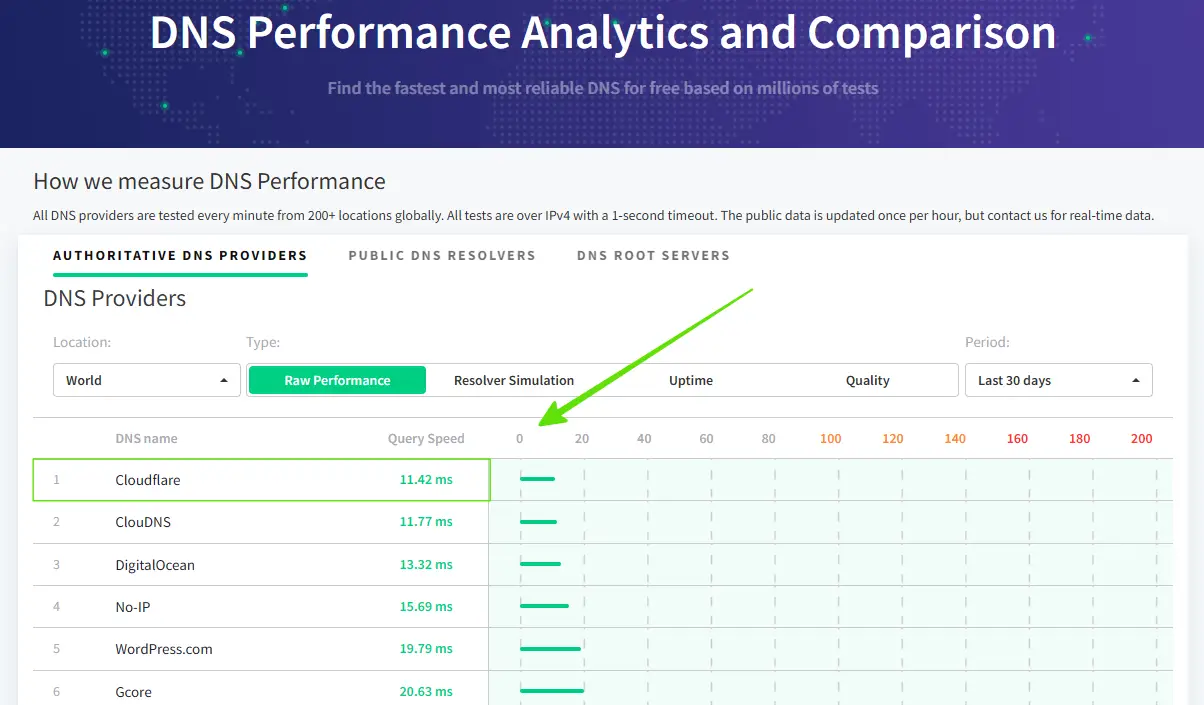Switch to the Public DNS Resolvers tab
The height and width of the screenshot is (705, 1204).
442,255
